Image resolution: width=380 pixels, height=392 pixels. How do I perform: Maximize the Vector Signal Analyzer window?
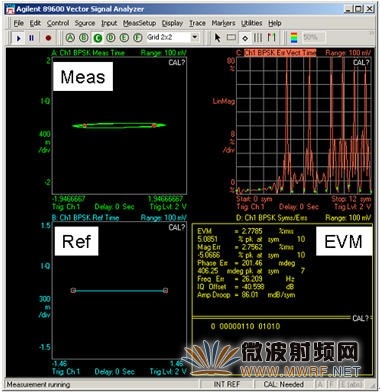click(x=358, y=9)
